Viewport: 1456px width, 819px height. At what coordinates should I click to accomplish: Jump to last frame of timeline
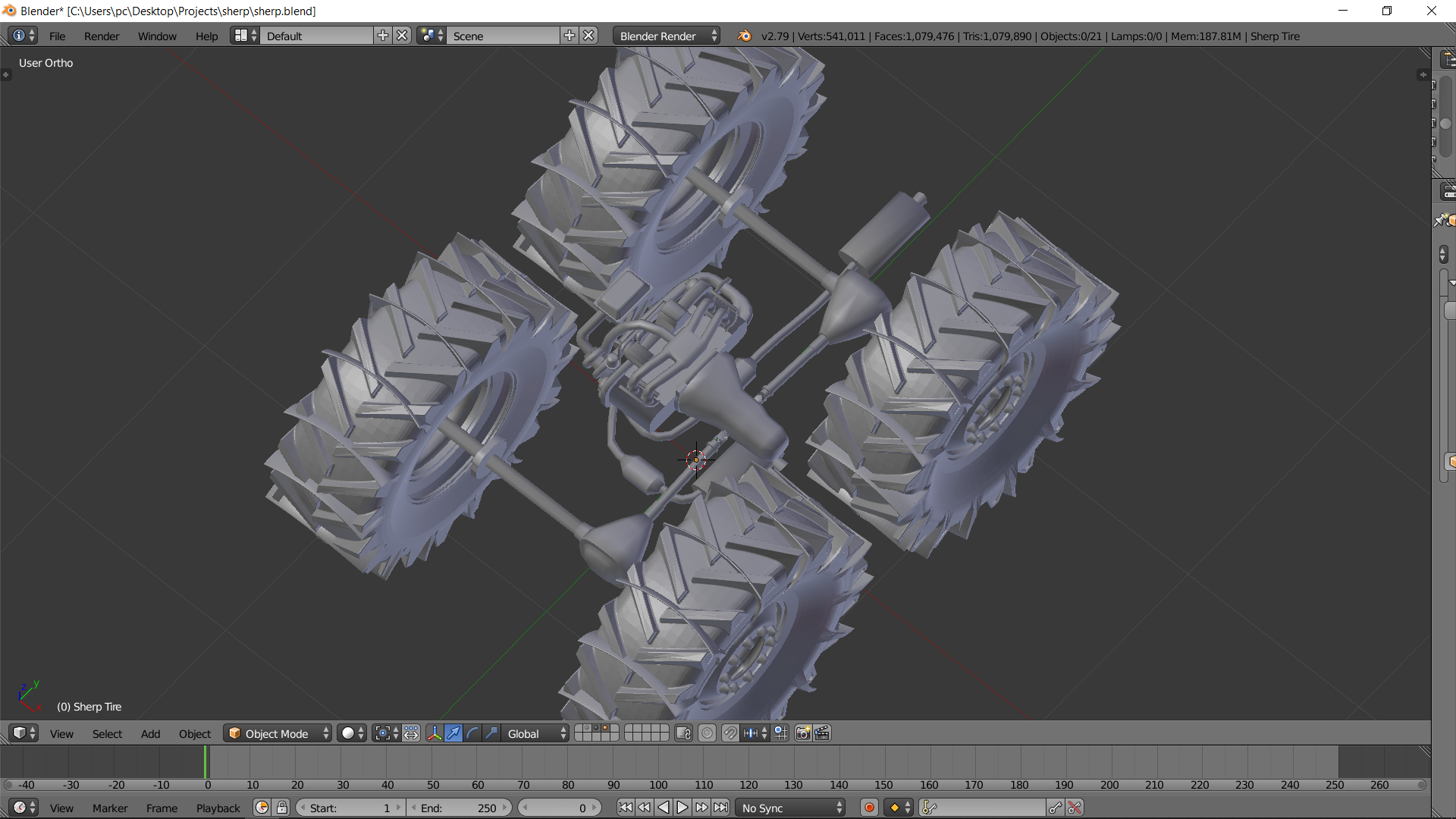point(721,808)
